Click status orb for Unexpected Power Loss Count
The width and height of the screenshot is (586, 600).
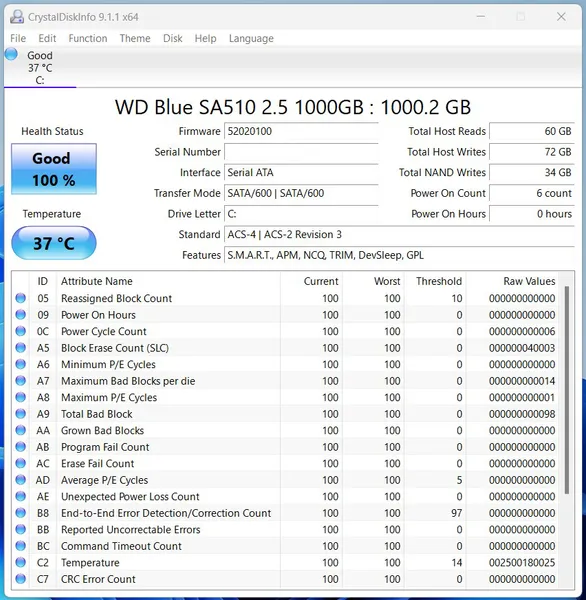[21, 496]
